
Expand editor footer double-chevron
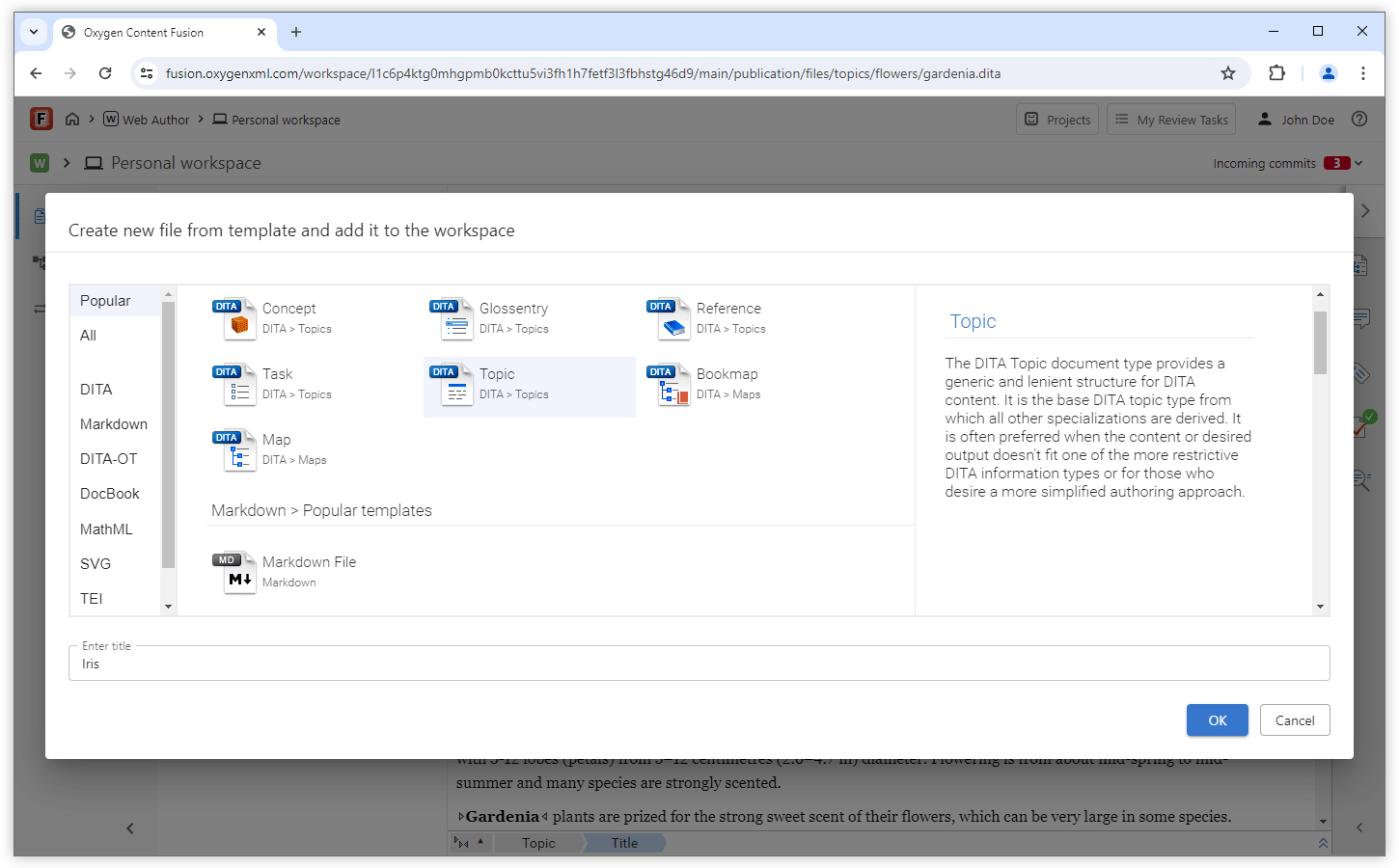tap(1323, 843)
